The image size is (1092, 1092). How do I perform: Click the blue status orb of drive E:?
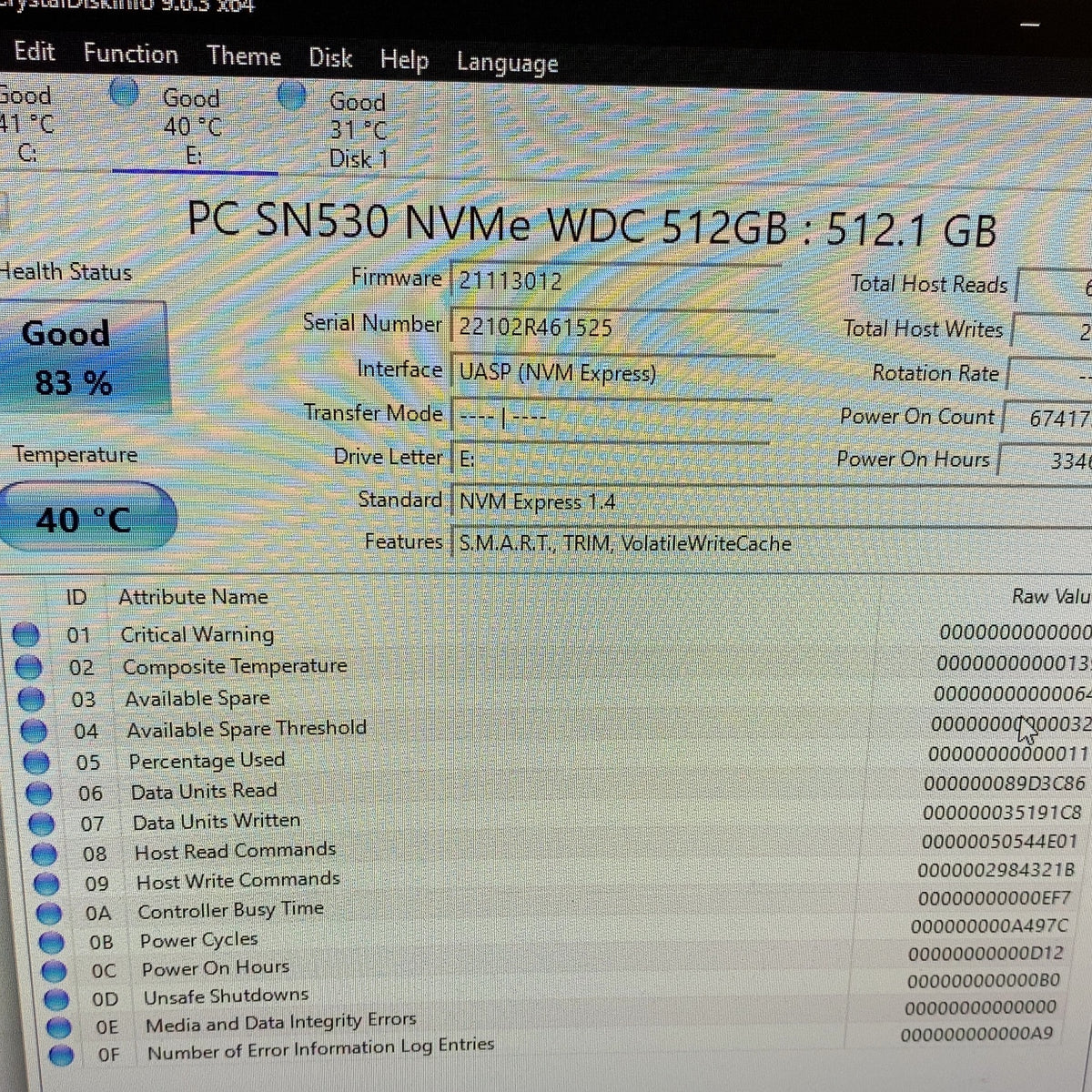(x=123, y=91)
